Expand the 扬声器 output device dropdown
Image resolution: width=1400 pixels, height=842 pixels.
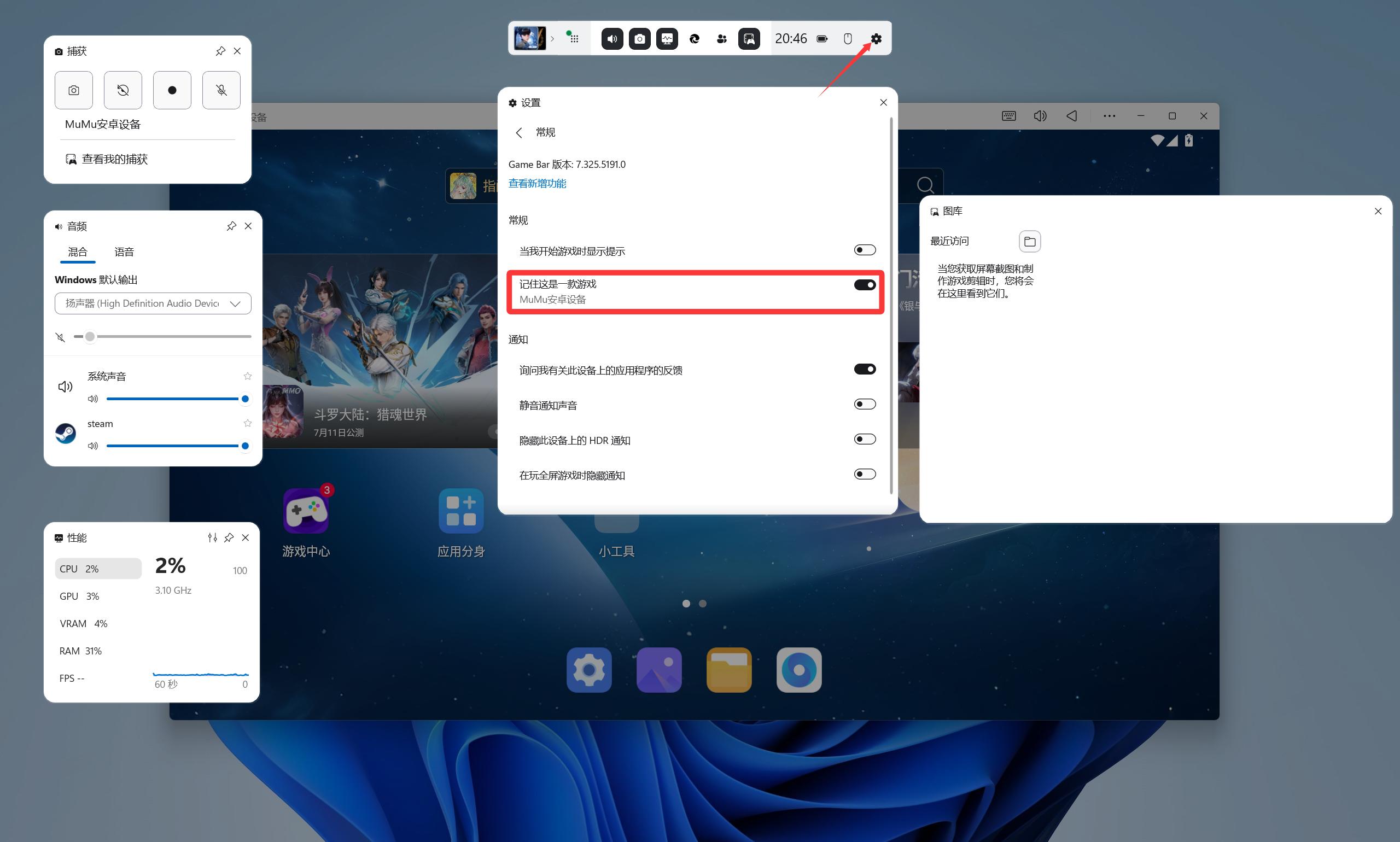153,303
